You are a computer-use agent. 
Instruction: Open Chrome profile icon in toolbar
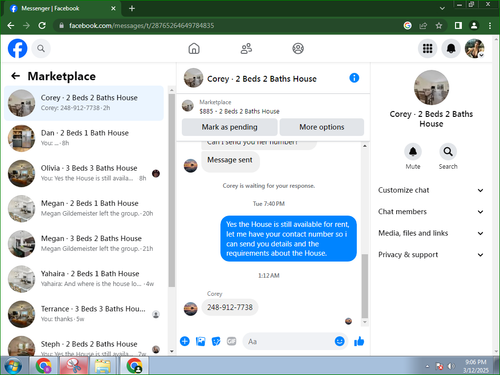pos(474,26)
